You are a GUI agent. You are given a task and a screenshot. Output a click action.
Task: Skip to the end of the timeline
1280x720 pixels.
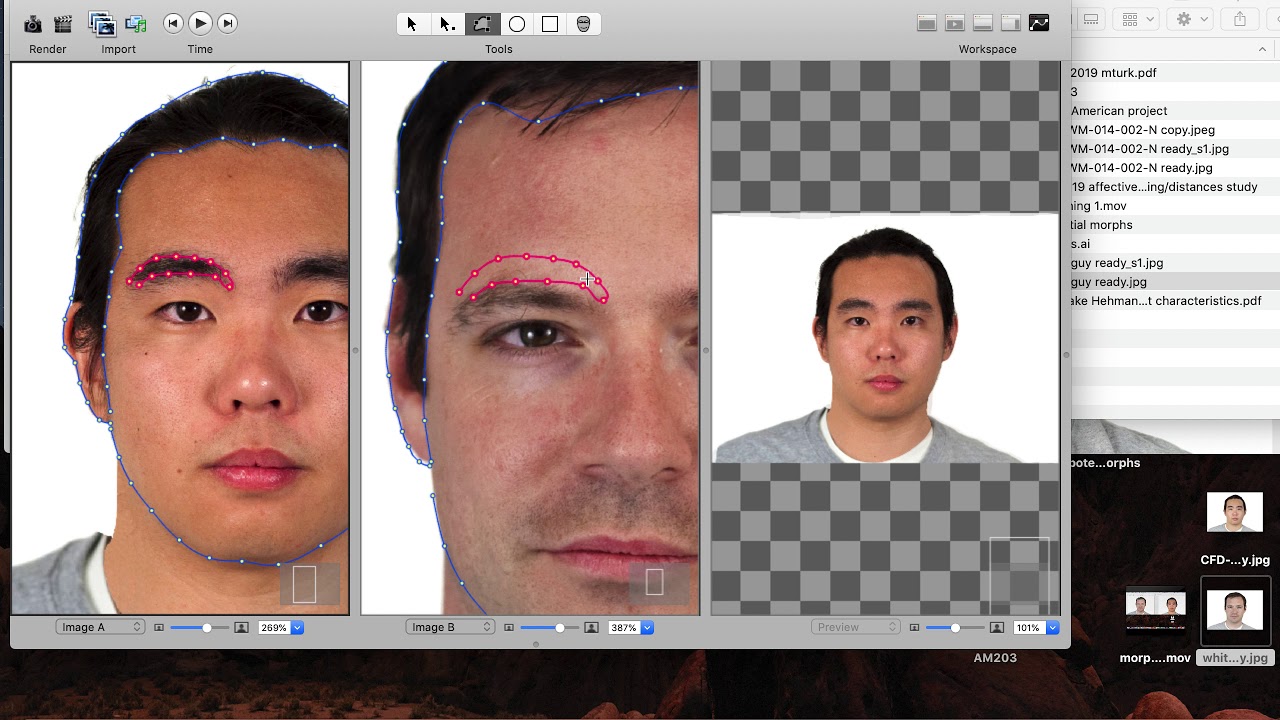pos(228,23)
